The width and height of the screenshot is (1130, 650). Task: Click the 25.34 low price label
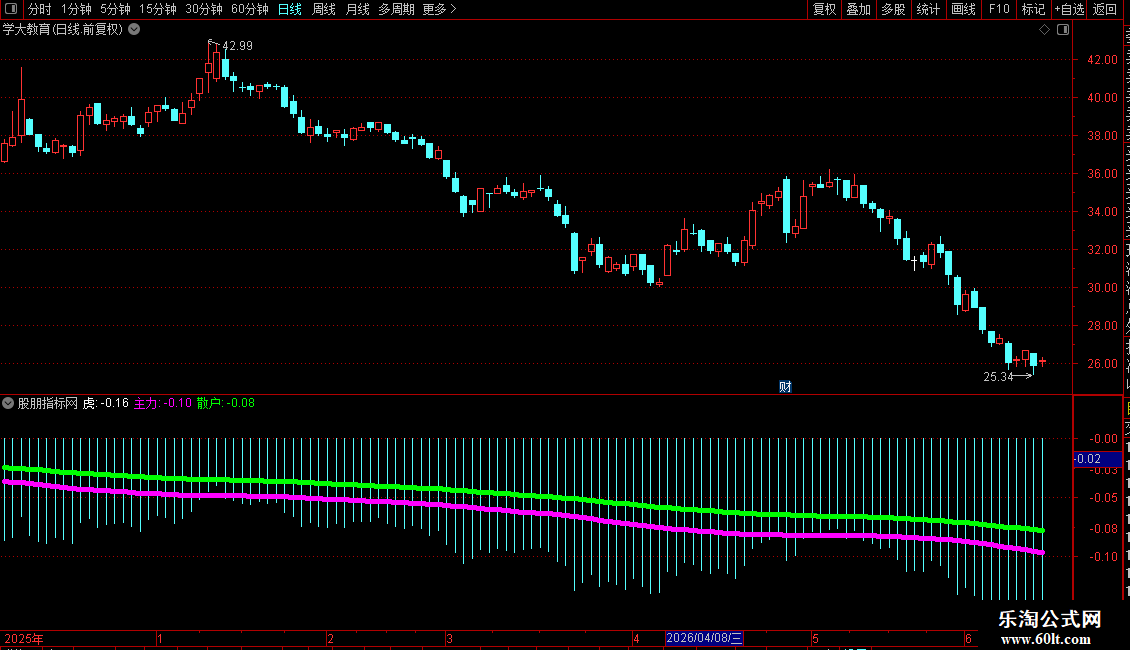[x=998, y=377]
